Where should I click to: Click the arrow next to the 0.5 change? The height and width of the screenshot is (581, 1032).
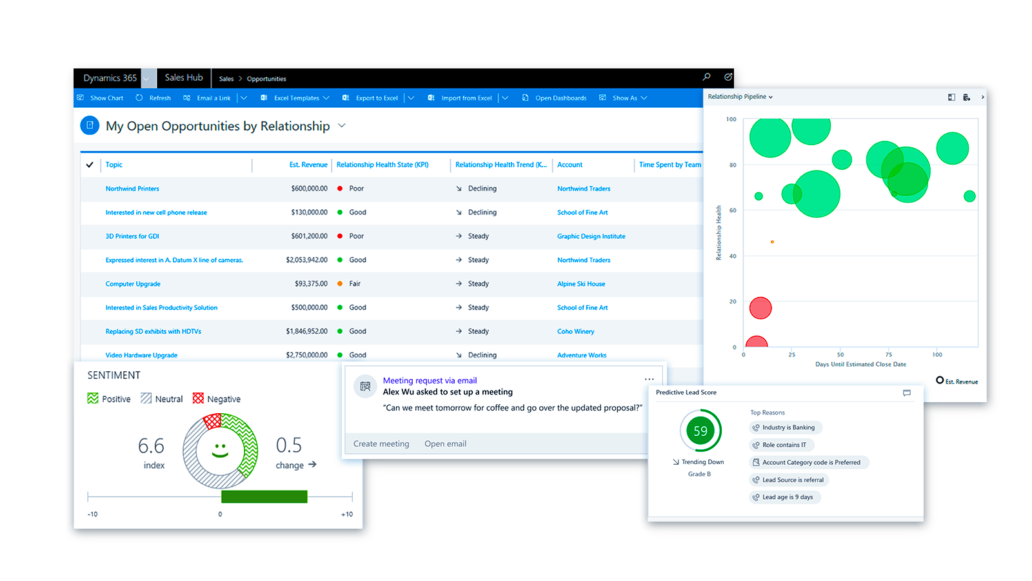pos(313,465)
